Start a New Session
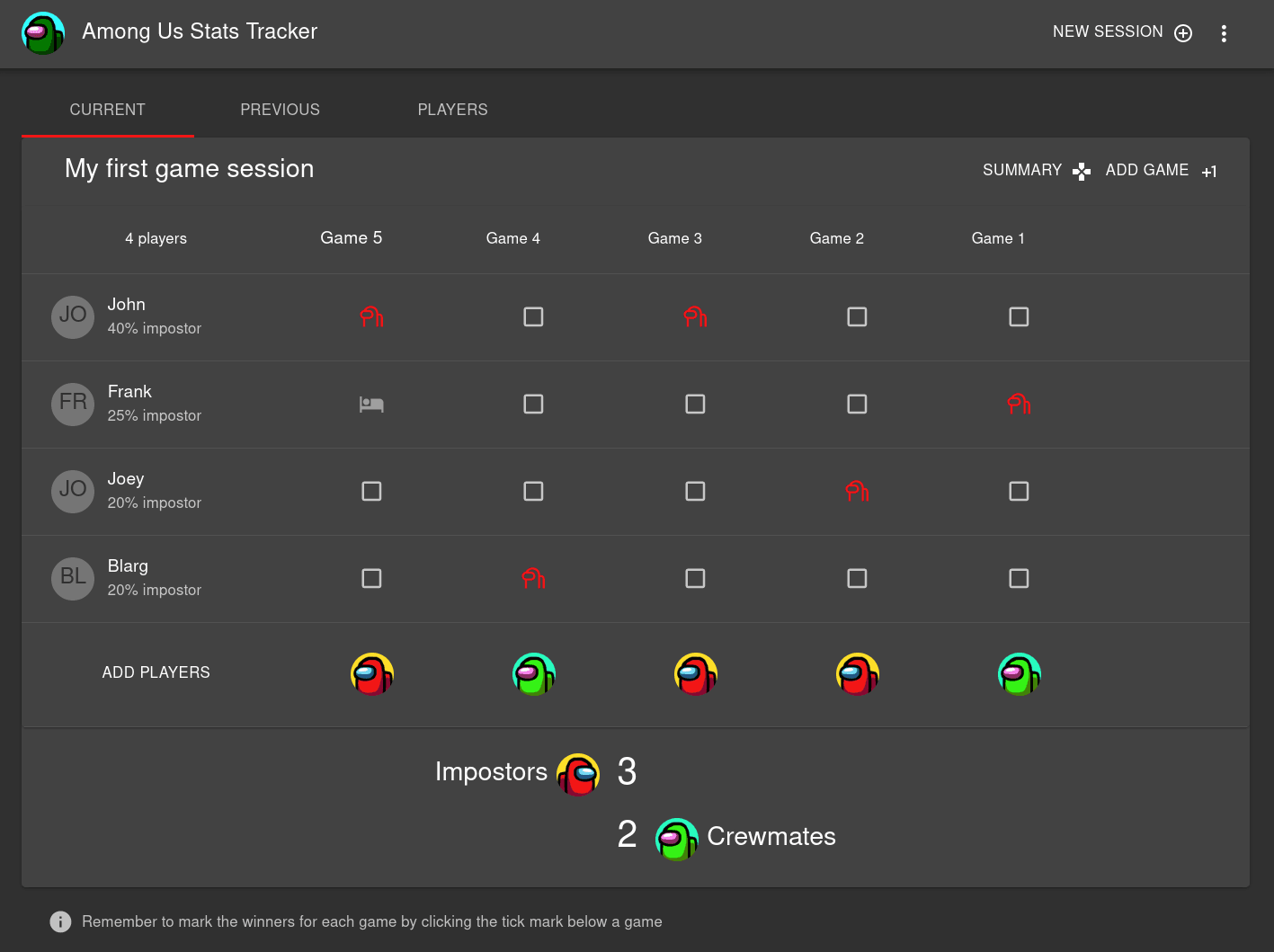The image size is (1274, 952). tap(1123, 32)
